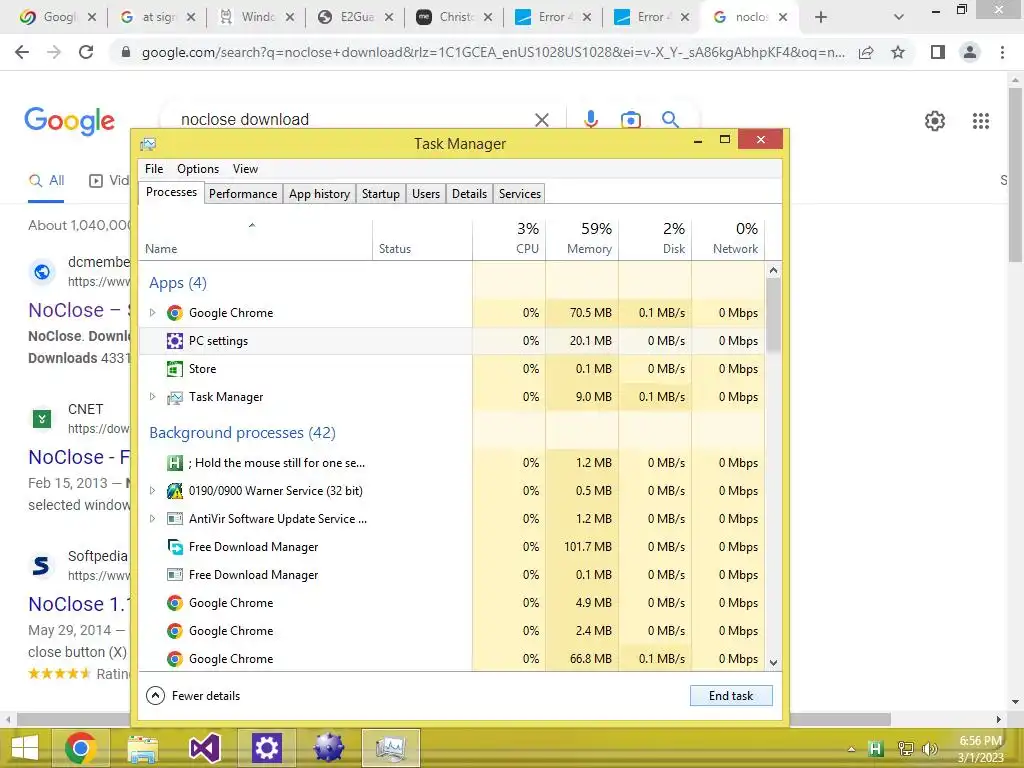The width and height of the screenshot is (1024, 768).
Task: Click Task Manager taskbar icon
Action: [x=391, y=748]
